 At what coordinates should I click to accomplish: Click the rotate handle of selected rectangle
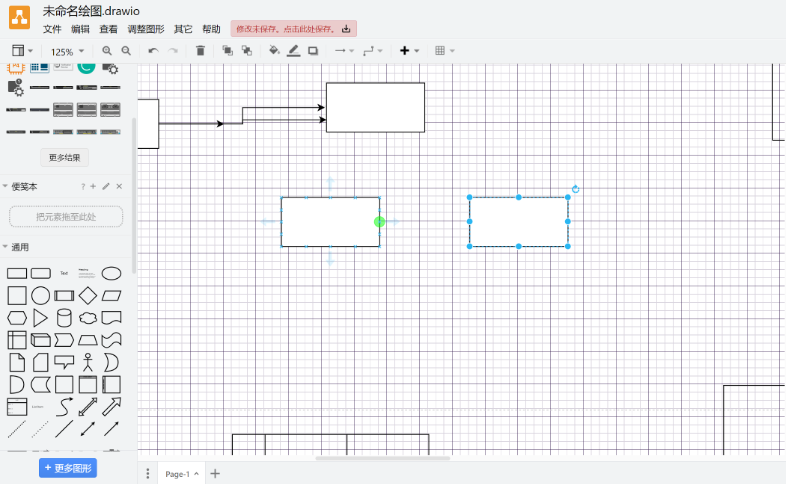tap(575, 189)
